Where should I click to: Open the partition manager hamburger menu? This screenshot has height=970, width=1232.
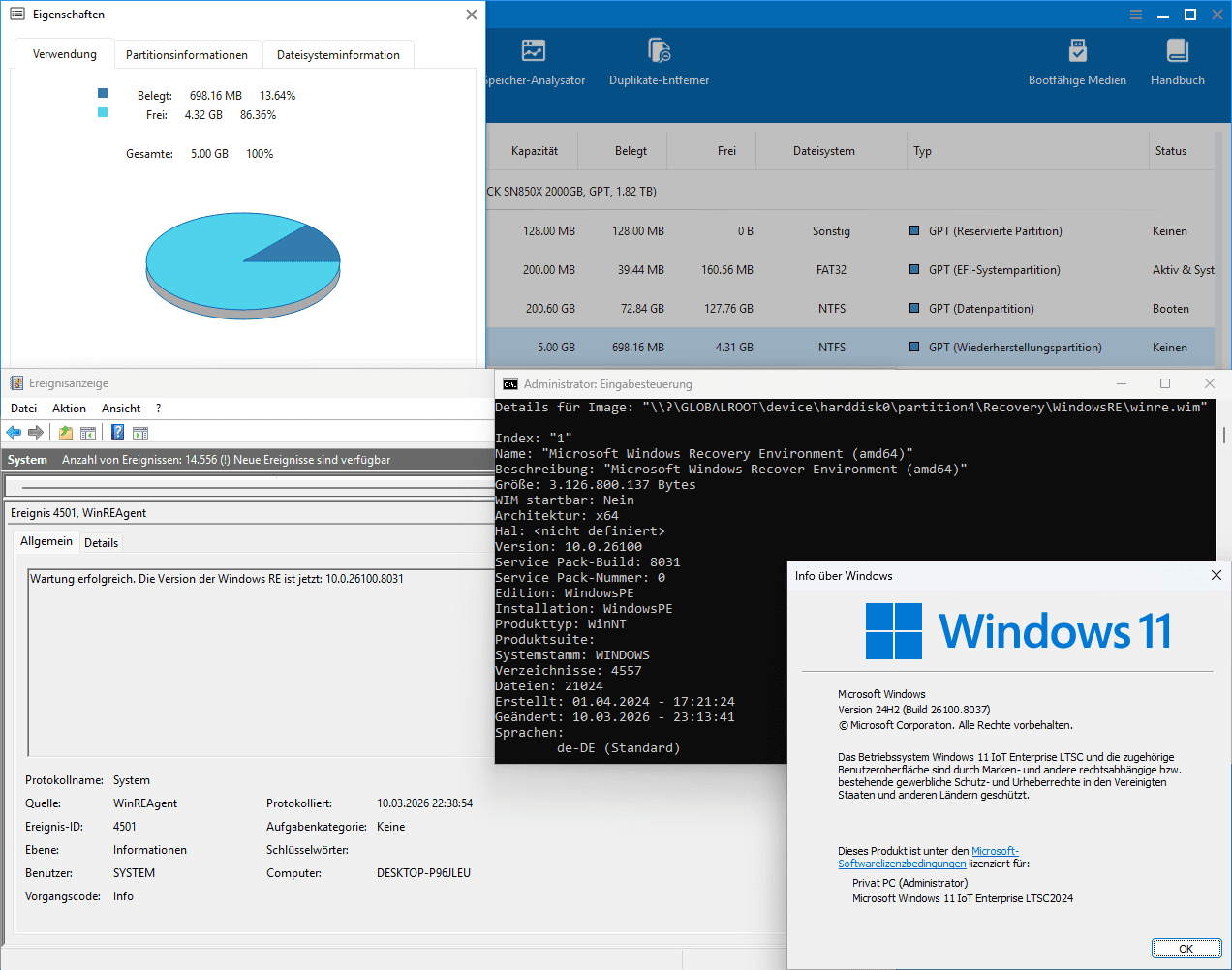1136,15
